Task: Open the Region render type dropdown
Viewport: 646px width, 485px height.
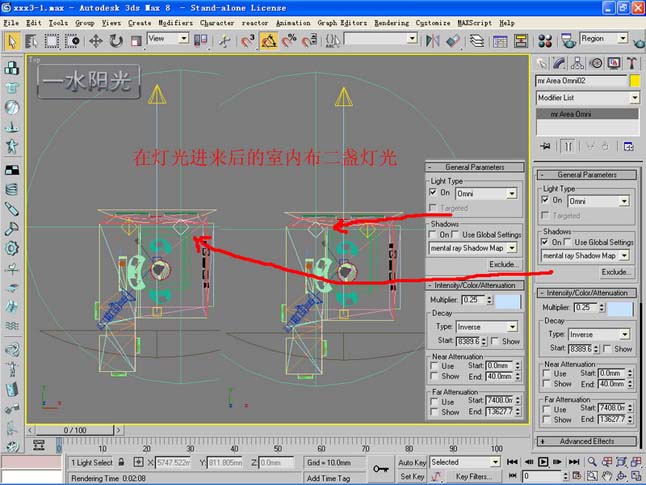Action: click(606, 38)
